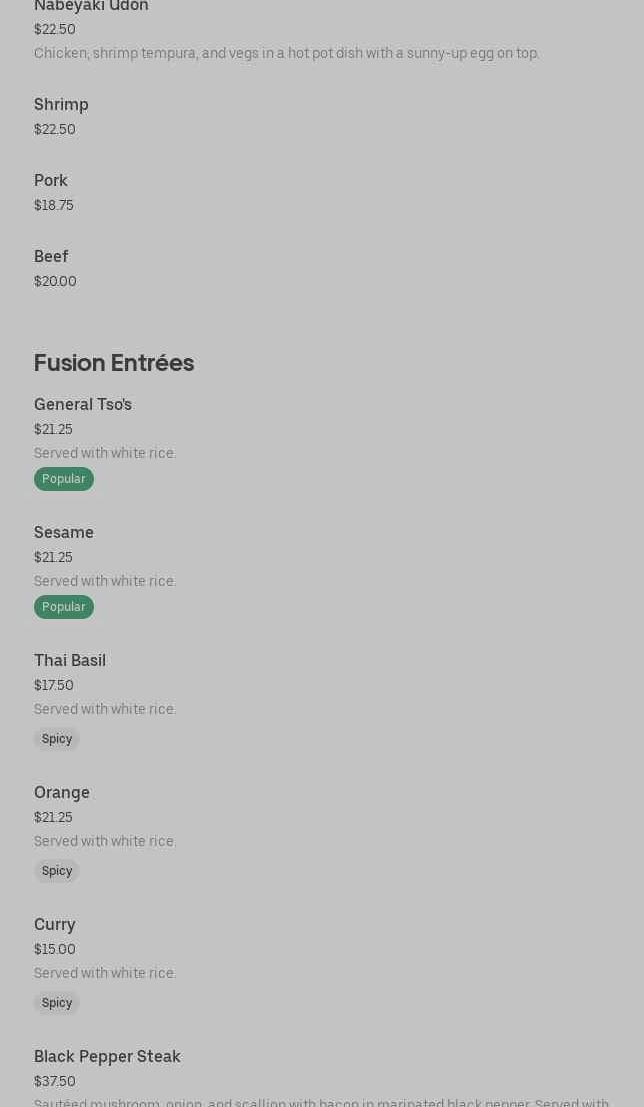This screenshot has height=1107, width=644.
Task: Click the Shrimp $22.50 price
Action: click(x=55, y=129)
